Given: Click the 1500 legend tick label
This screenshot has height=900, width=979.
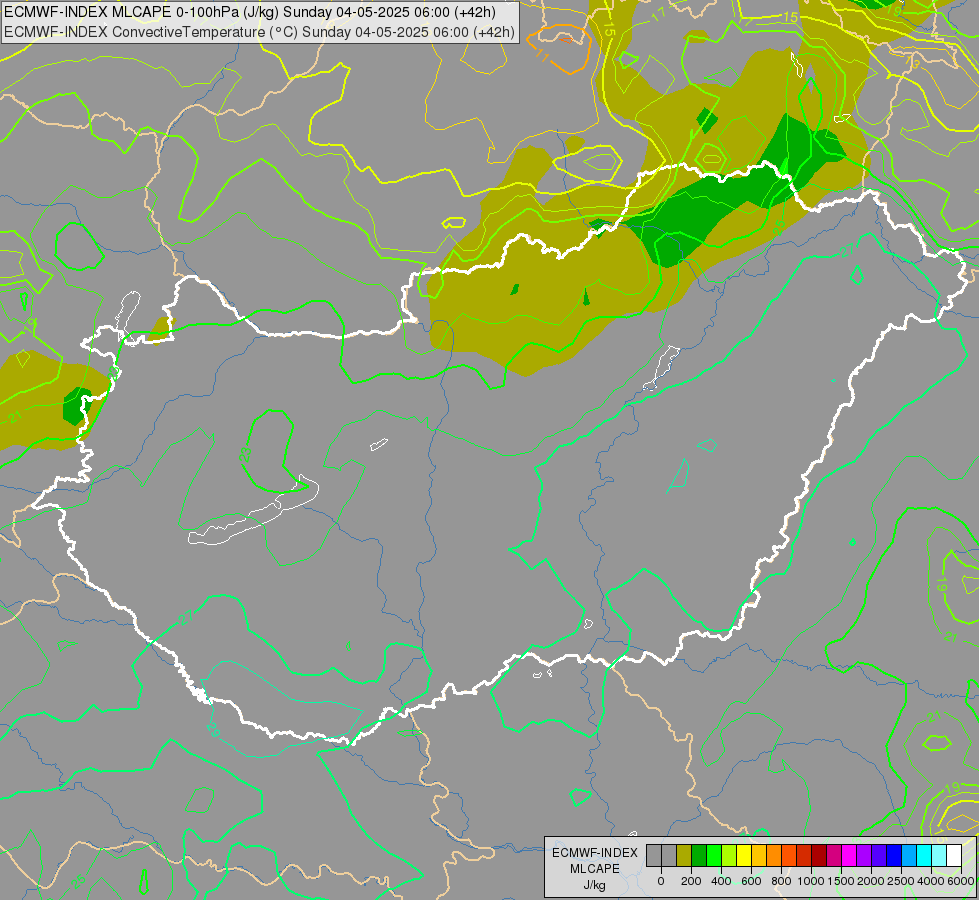Looking at the screenshot, I should [x=842, y=881].
